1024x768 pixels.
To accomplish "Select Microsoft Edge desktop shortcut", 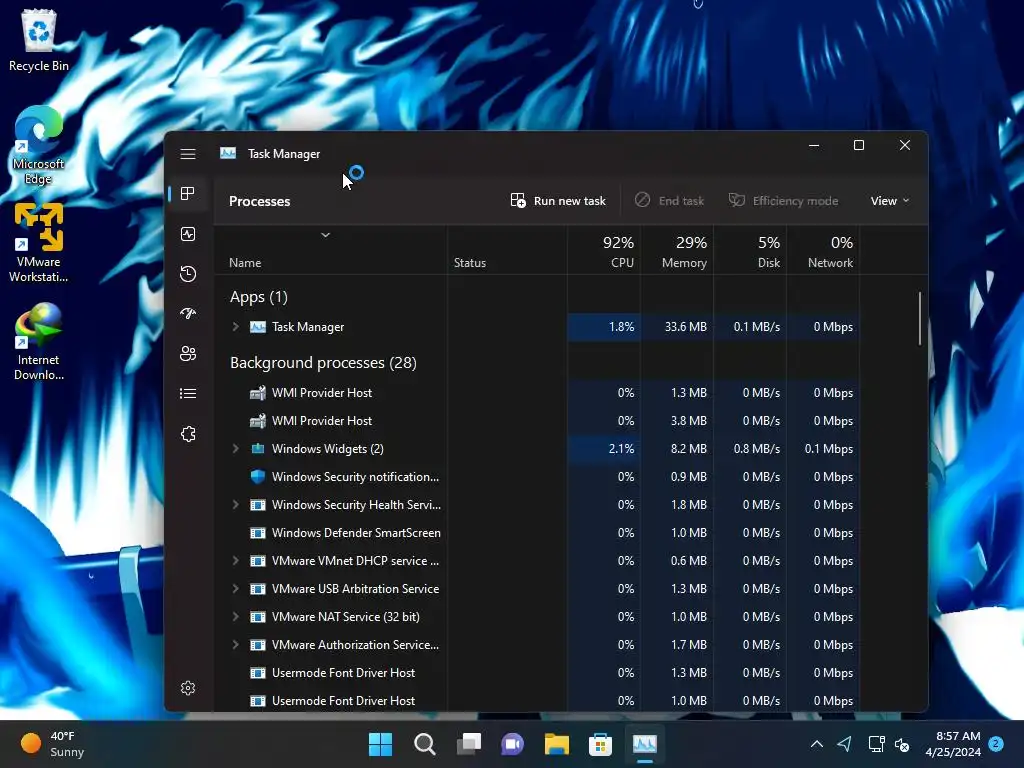I will 39,146.
